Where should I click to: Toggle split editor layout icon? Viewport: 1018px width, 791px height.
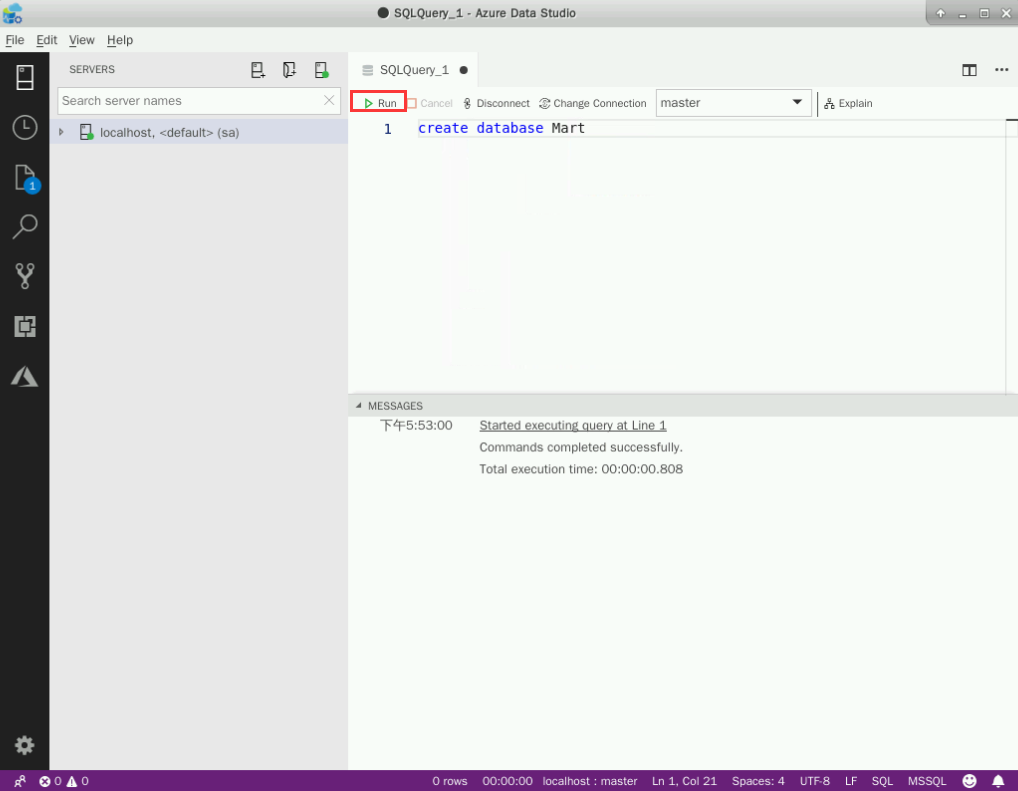969,70
